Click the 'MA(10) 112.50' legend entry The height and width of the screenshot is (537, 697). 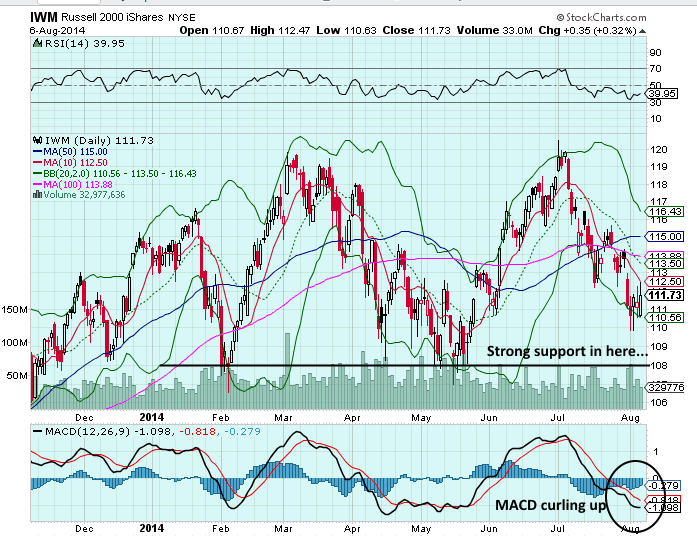(x=75, y=163)
